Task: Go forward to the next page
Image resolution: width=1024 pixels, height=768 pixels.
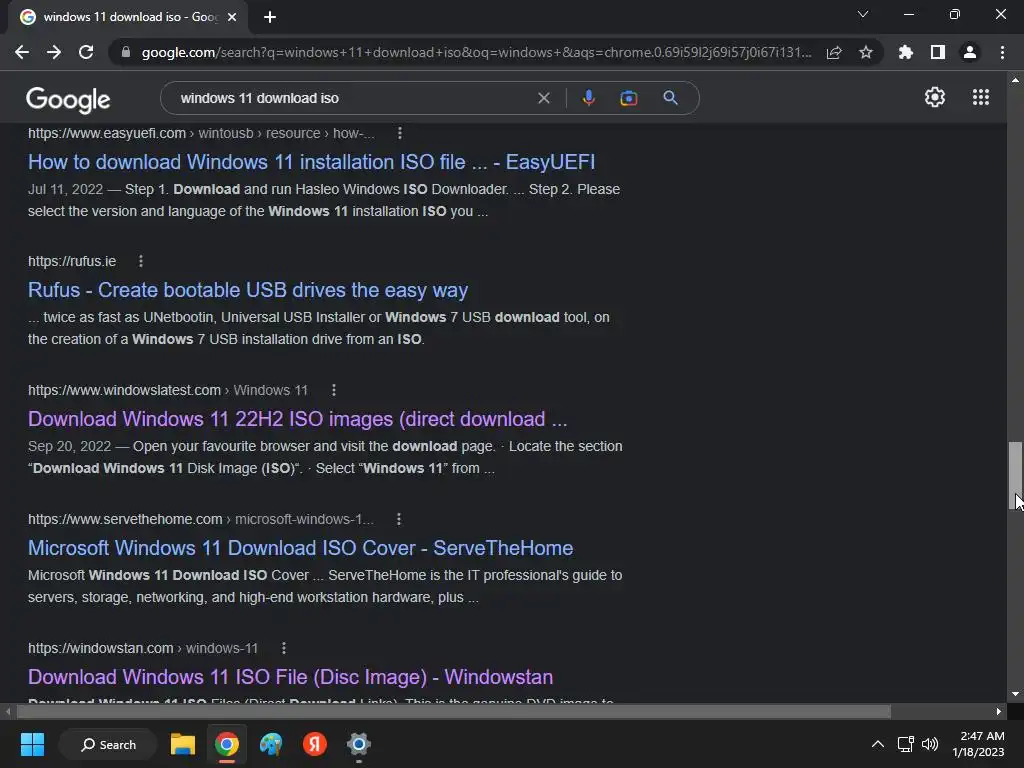Action: [54, 52]
